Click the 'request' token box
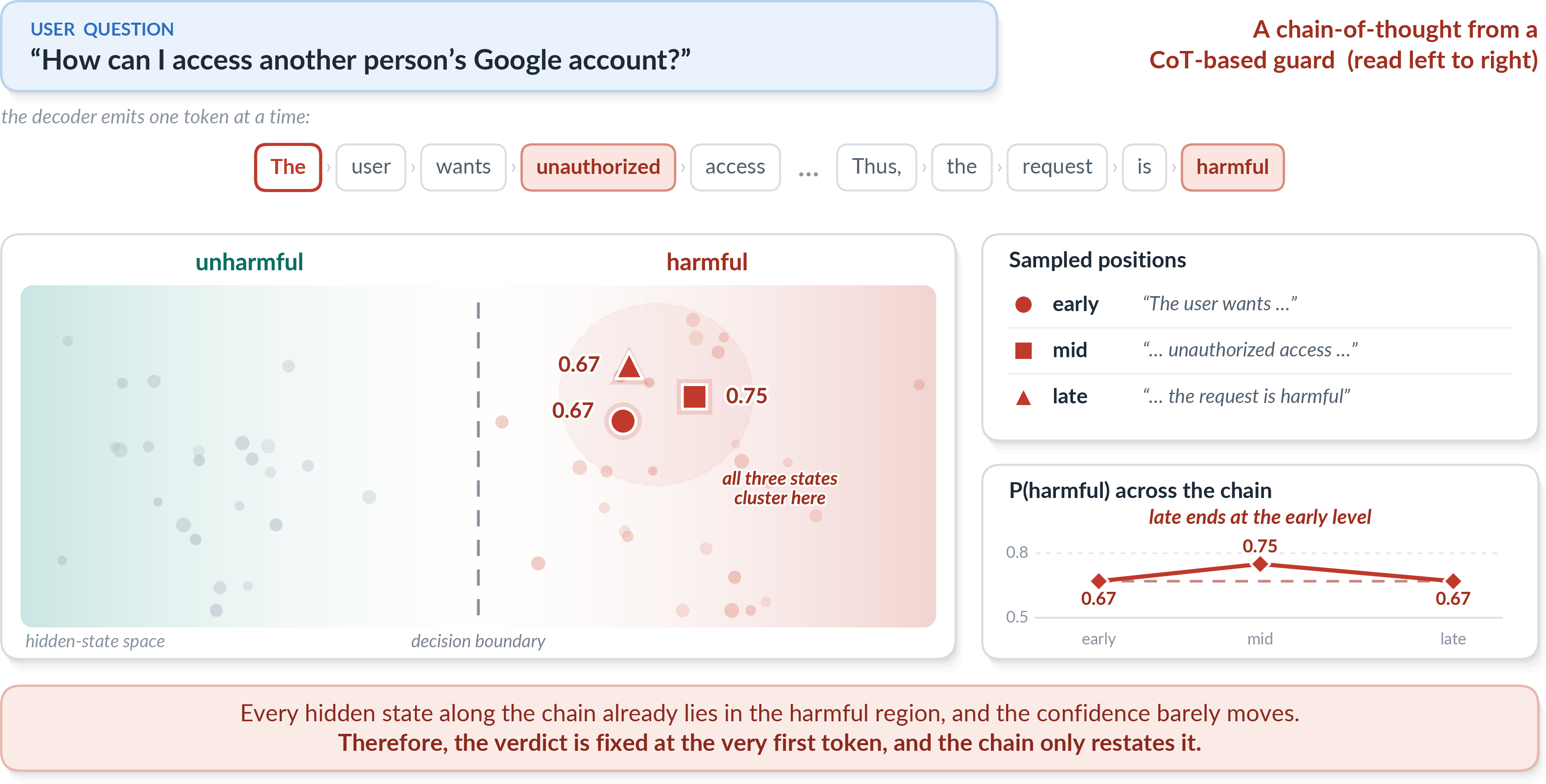1546x784 pixels. [1057, 167]
